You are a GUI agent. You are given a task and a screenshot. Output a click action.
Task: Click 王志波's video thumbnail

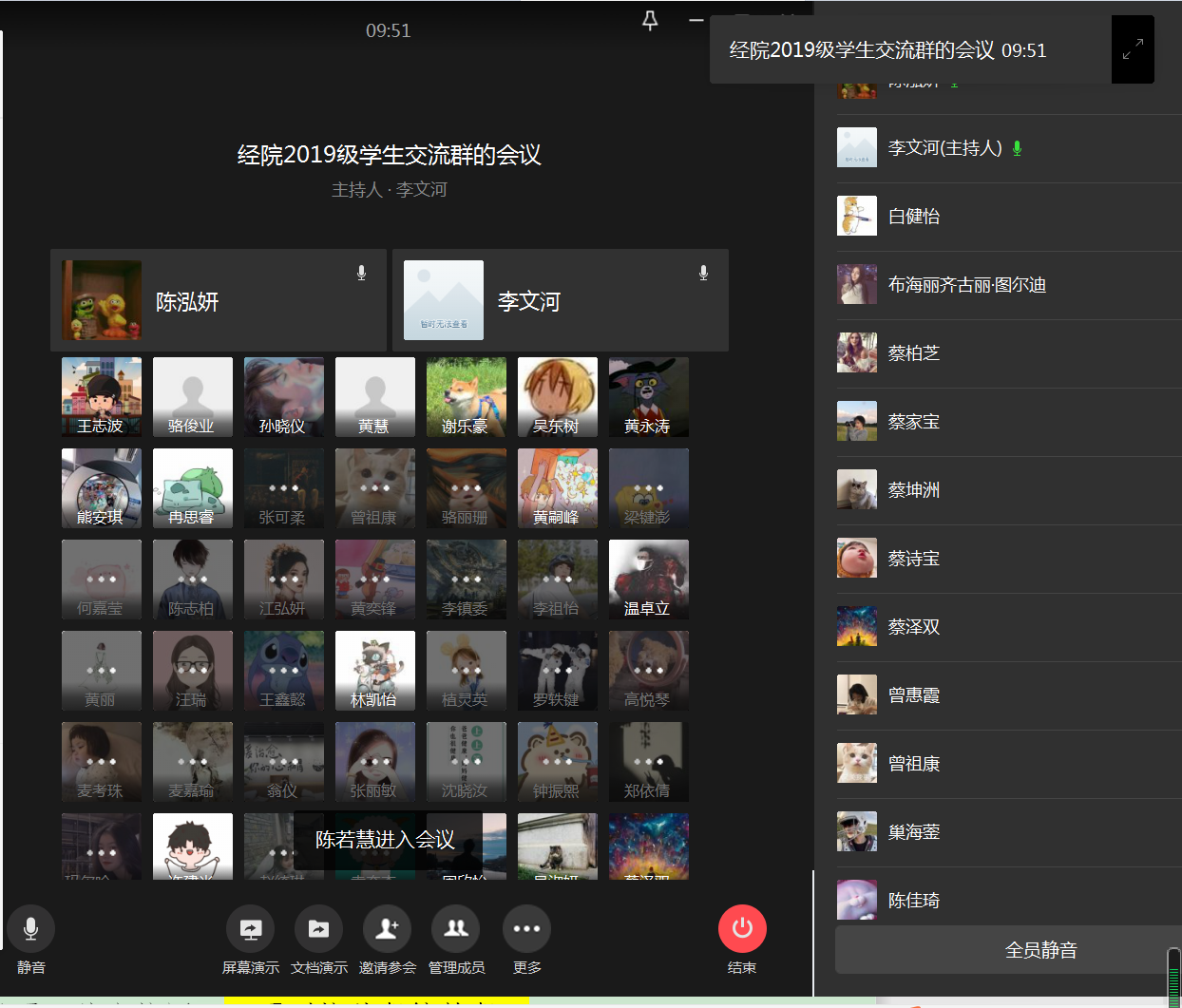pos(102,397)
